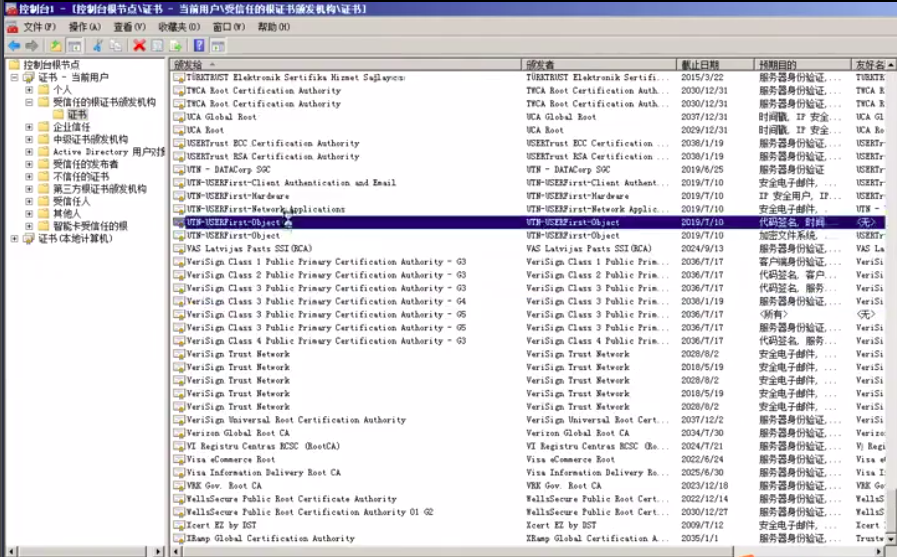Sort by 友好名 column header
Viewport: 897px width, 557px height.
[x=868, y=65]
